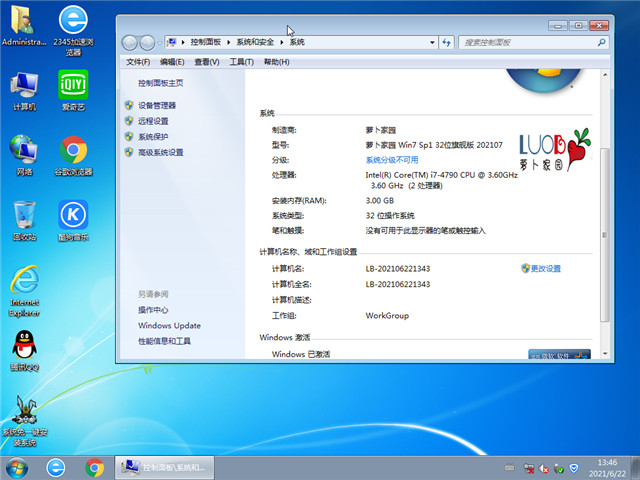Click the Forward navigation arrow

(147, 42)
